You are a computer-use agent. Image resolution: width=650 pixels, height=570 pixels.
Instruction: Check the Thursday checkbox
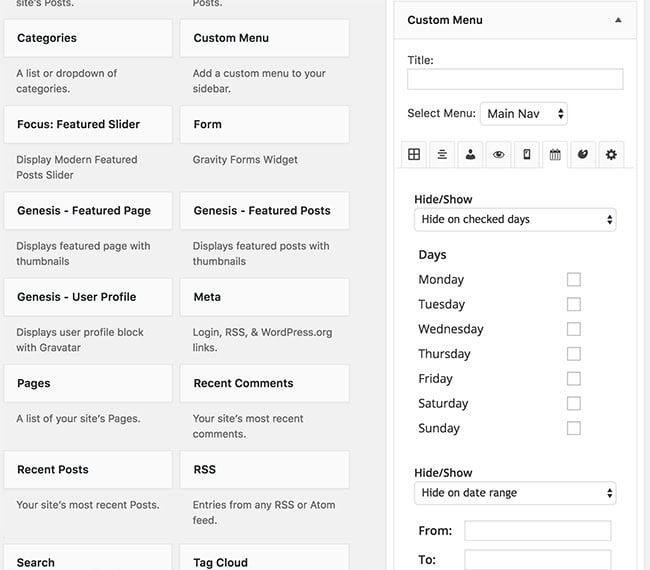pyautogui.click(x=574, y=354)
